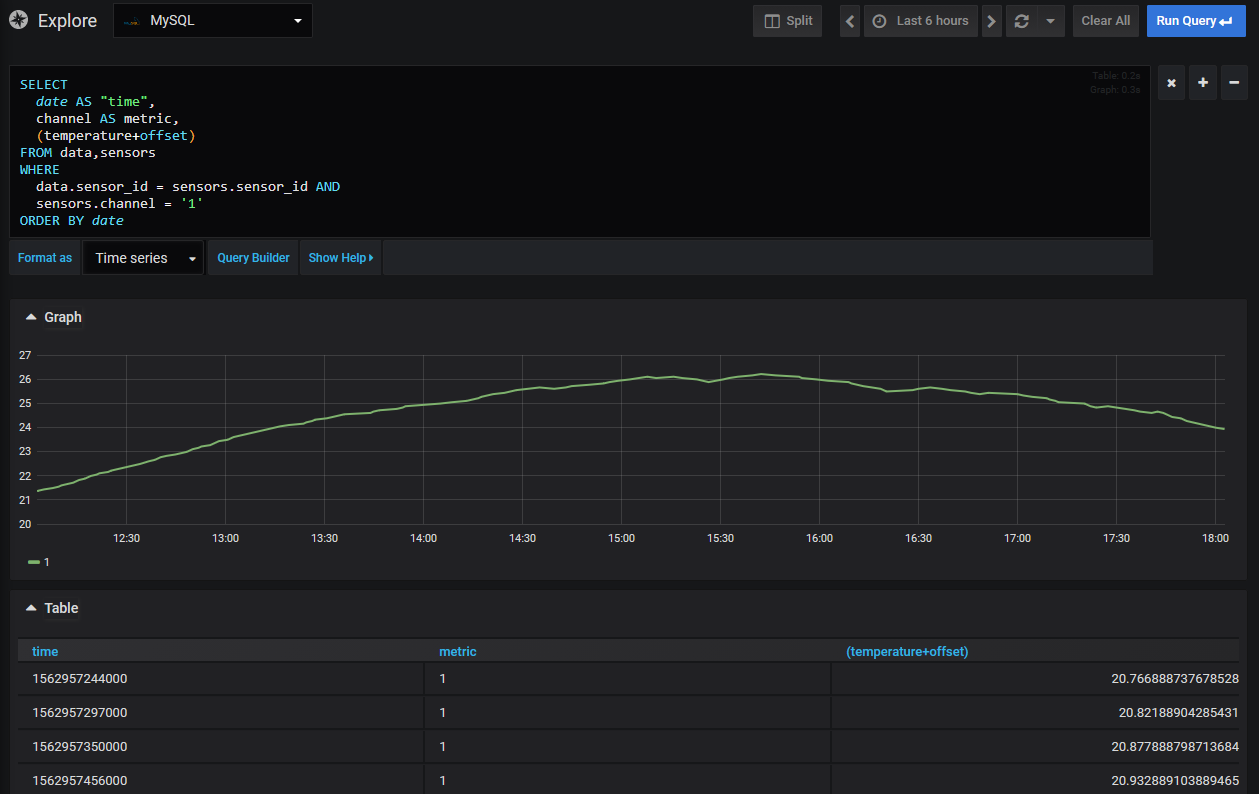Screen dimensions: 1259x794
Task: Shift time range forward arrow
Action: (x=992, y=21)
